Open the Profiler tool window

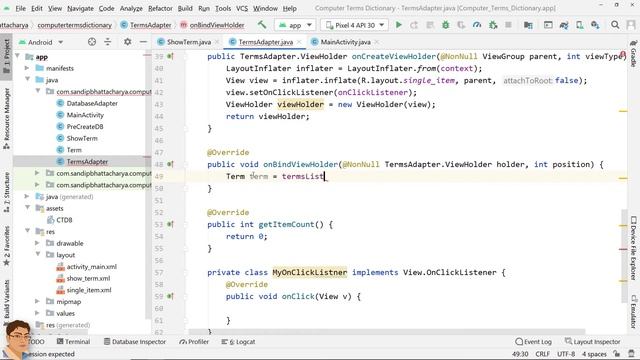click(x=194, y=342)
